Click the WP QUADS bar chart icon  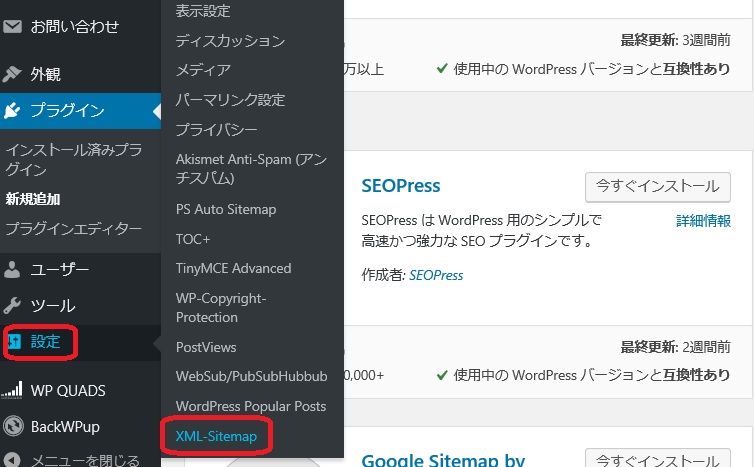click(13, 391)
